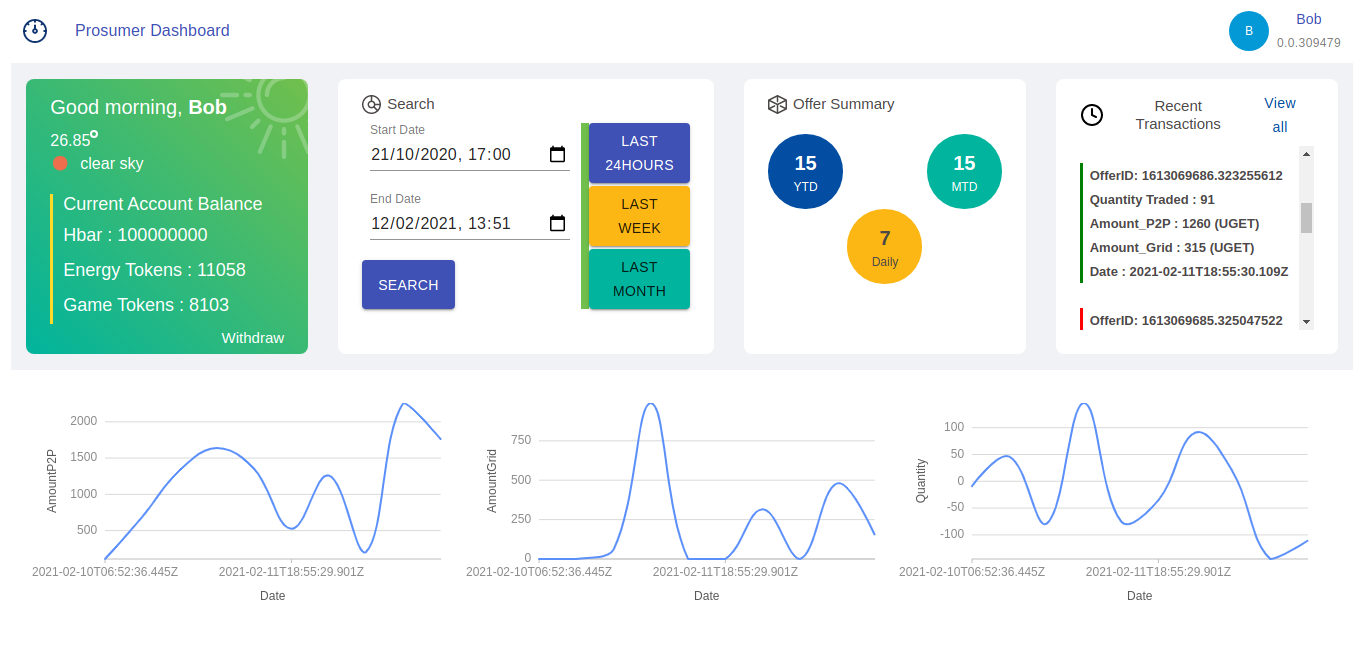Click Amount_P2P : 1260 (UGET) line
Image resolution: width=1365 pixels, height=668 pixels.
[x=1174, y=223]
